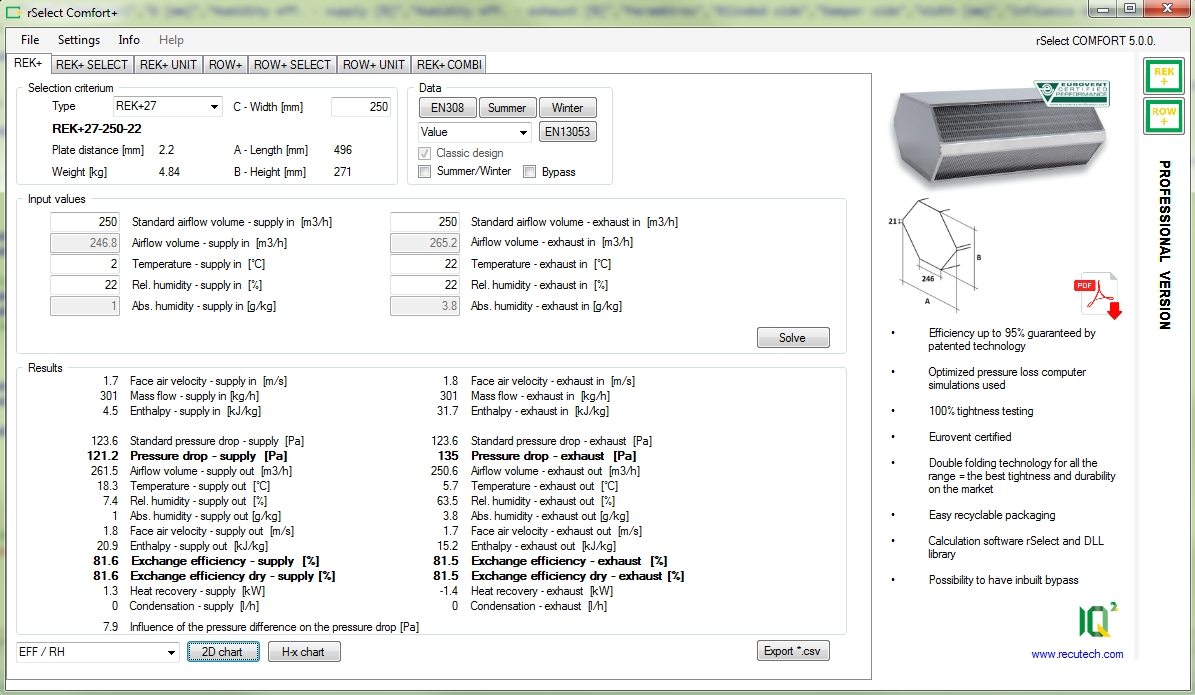Click the green REK+ icon button
The width and height of the screenshot is (1195, 695).
click(1165, 78)
